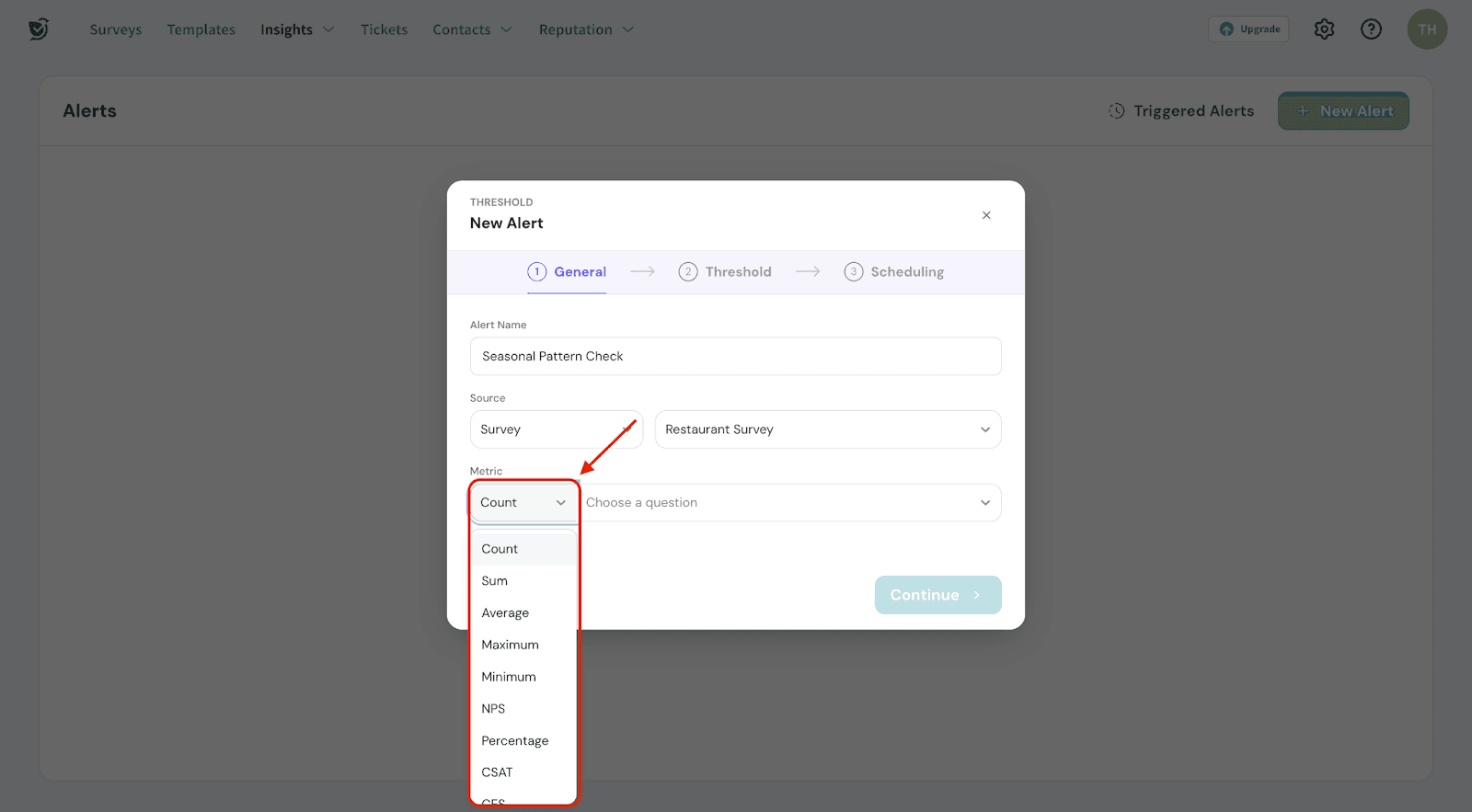
Task: Click the Upgrade button
Action: click(x=1248, y=29)
